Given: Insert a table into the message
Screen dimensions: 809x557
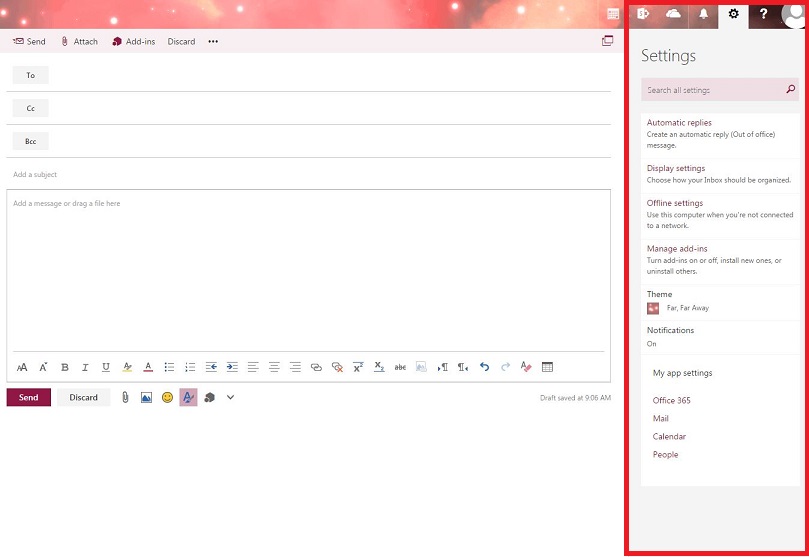Looking at the screenshot, I should click(547, 367).
